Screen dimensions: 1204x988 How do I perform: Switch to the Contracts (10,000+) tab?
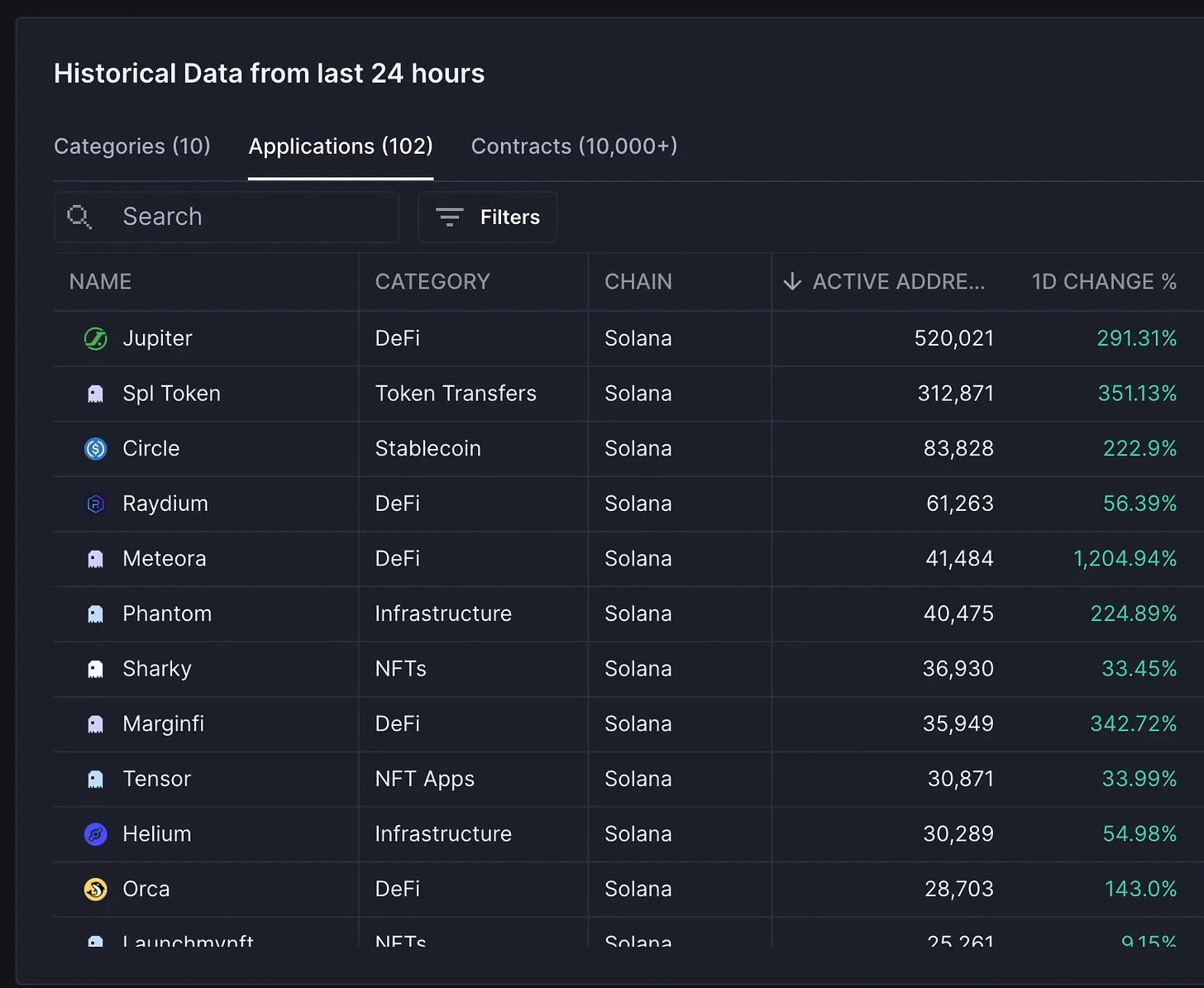pyautogui.click(x=574, y=146)
